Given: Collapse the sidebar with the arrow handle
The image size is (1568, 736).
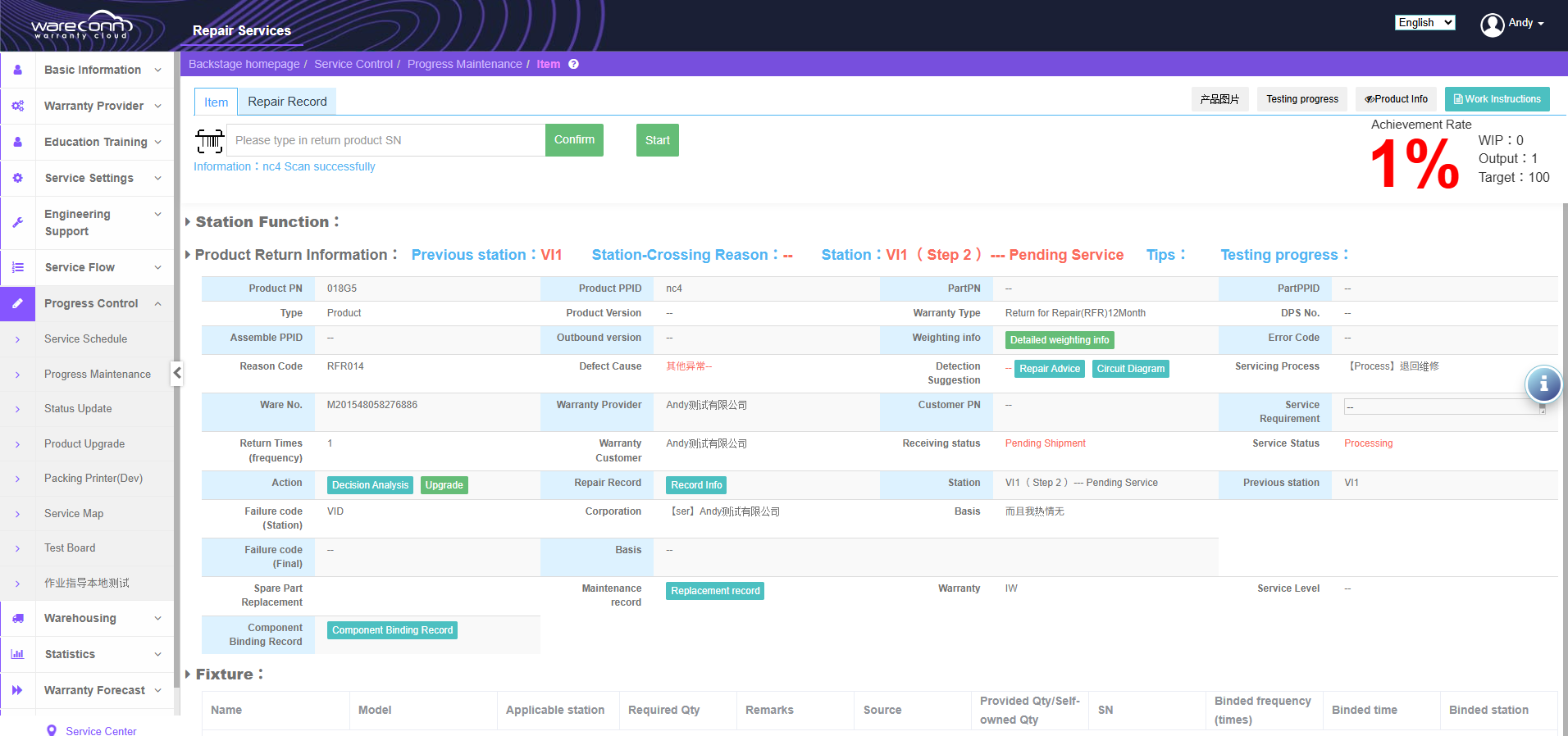Looking at the screenshot, I should click(177, 373).
